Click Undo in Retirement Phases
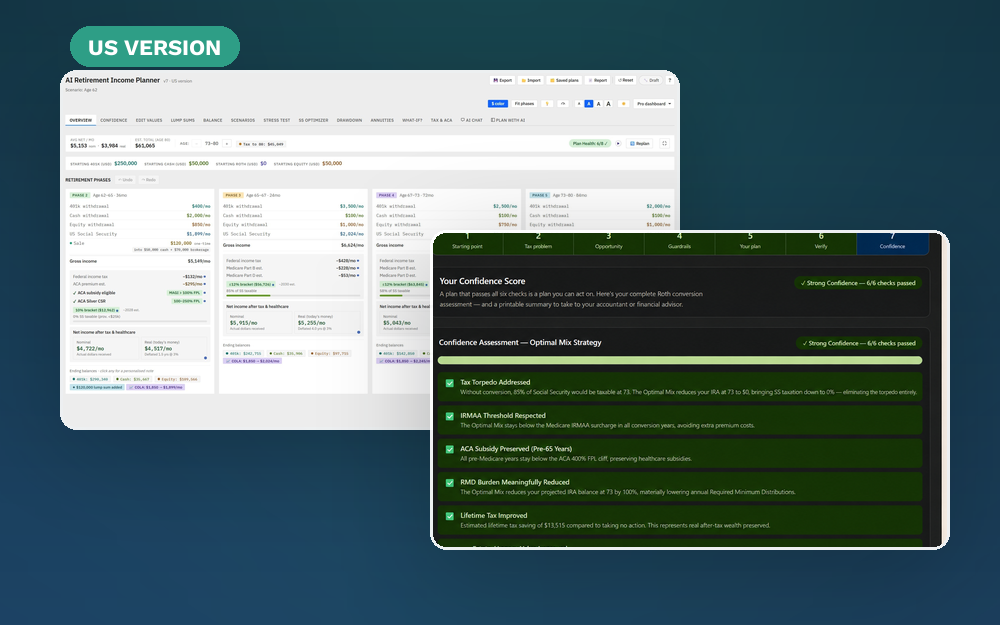The width and height of the screenshot is (1000, 625). tap(126, 180)
